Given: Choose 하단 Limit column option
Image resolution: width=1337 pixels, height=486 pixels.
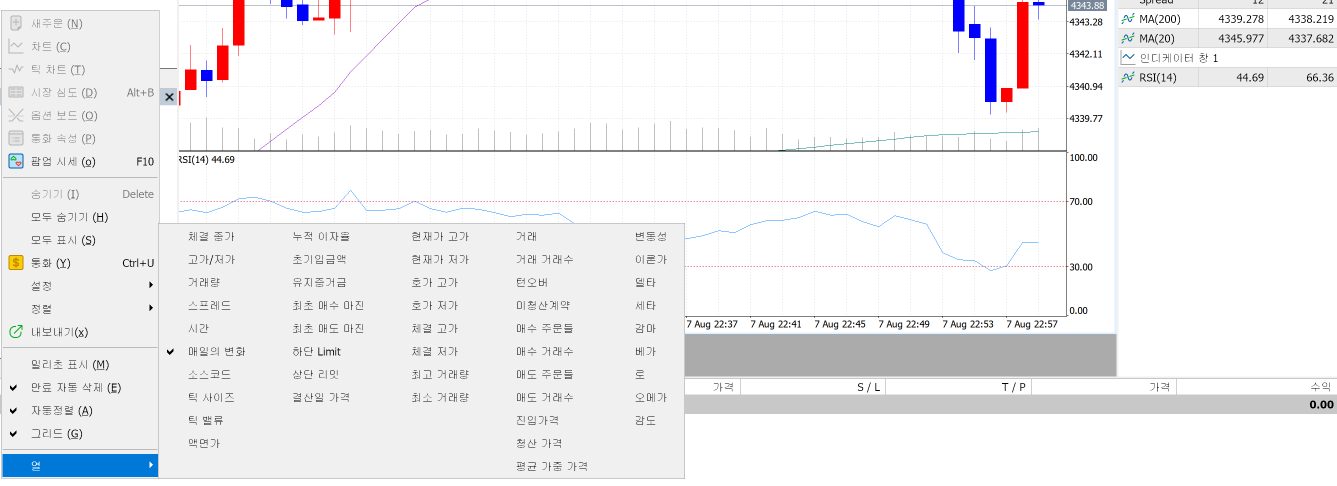Looking at the screenshot, I should [316, 352].
